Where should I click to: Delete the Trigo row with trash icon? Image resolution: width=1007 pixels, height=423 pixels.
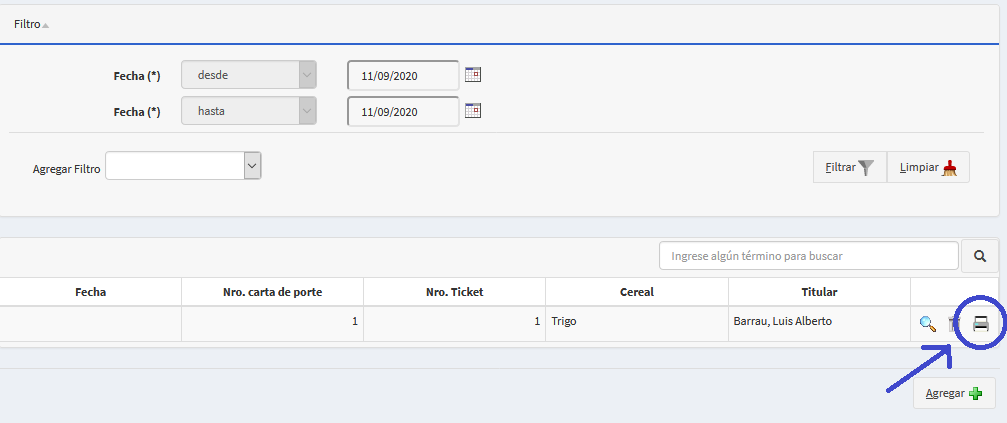click(955, 323)
